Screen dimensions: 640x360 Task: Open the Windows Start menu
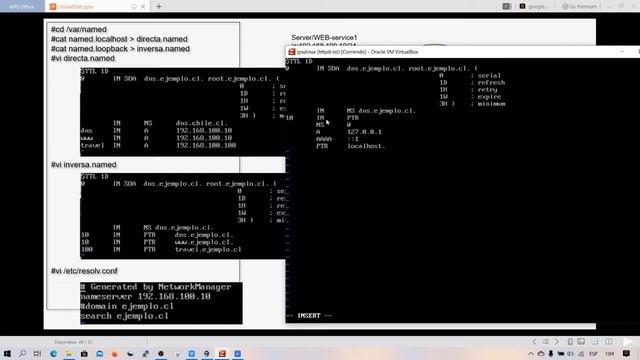tap(7, 353)
